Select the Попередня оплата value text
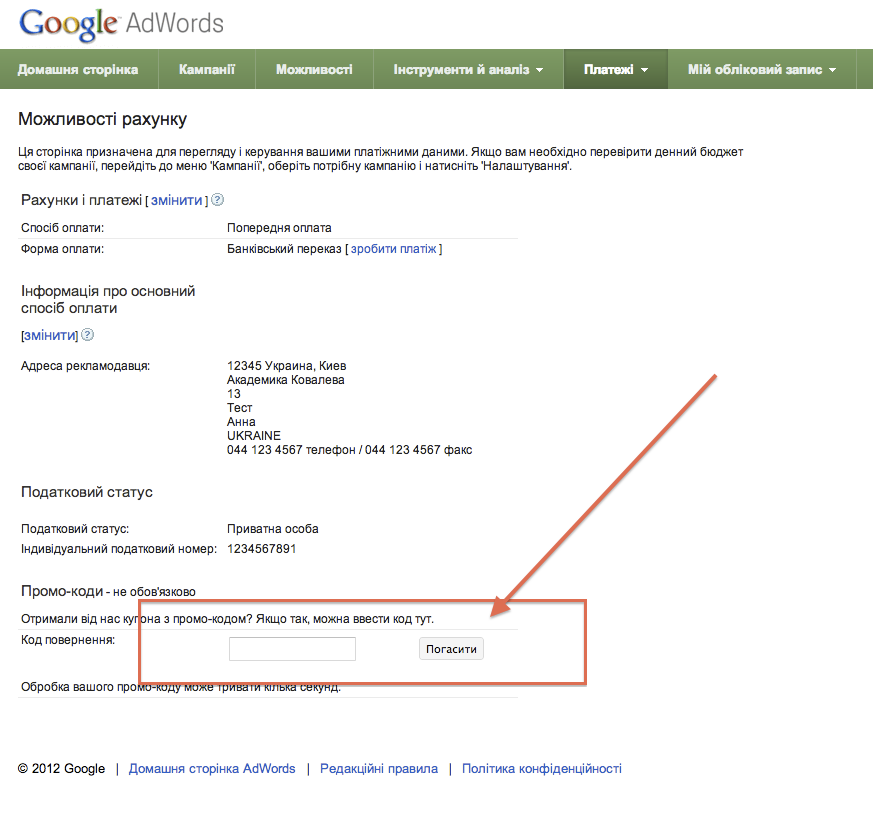This screenshot has width=873, height=818. 279,228
